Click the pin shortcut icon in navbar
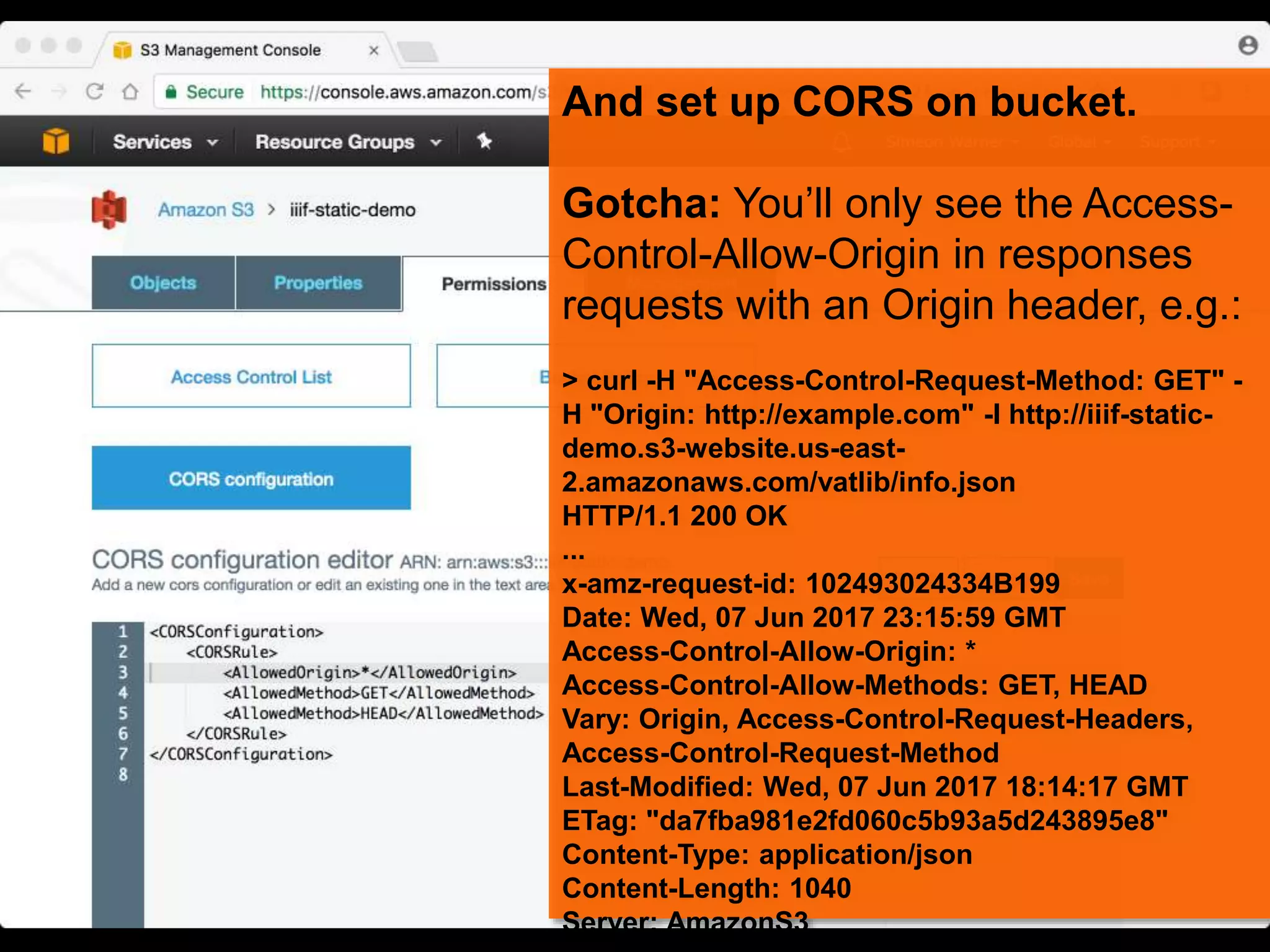1270x952 pixels. click(484, 141)
